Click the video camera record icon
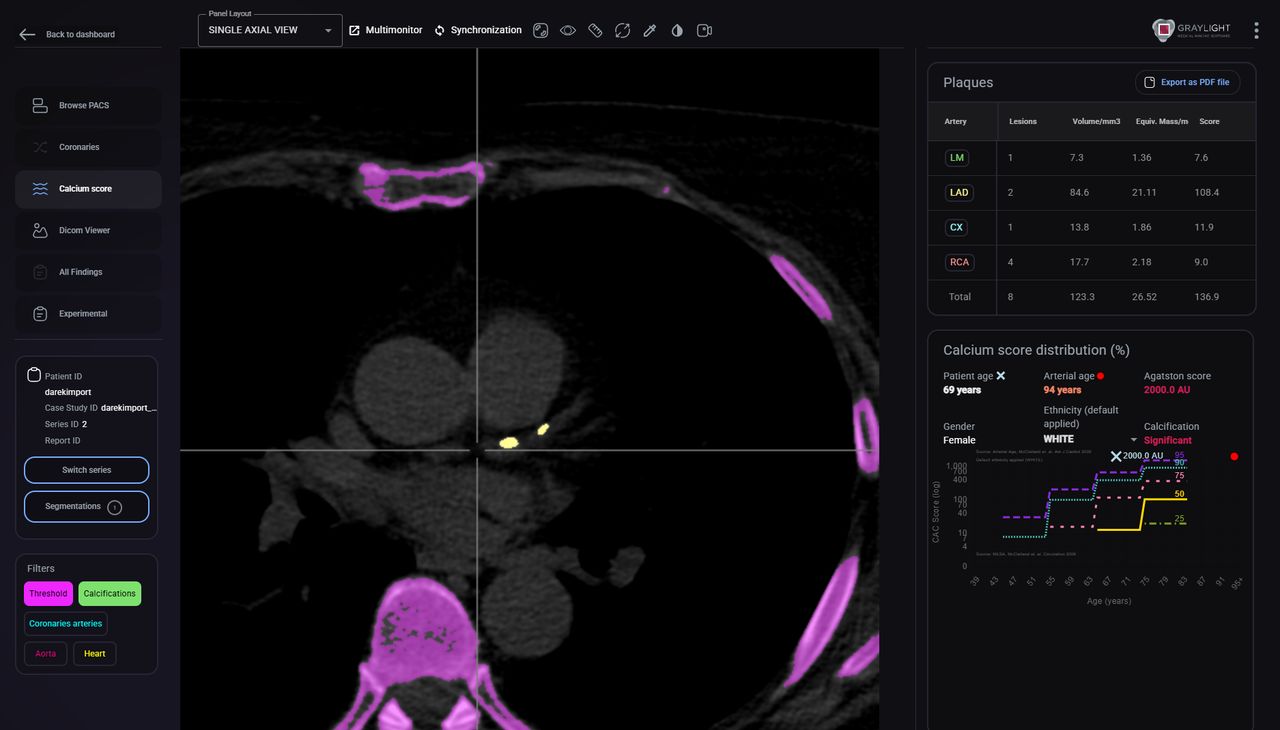This screenshot has height=730, width=1280. [704, 30]
